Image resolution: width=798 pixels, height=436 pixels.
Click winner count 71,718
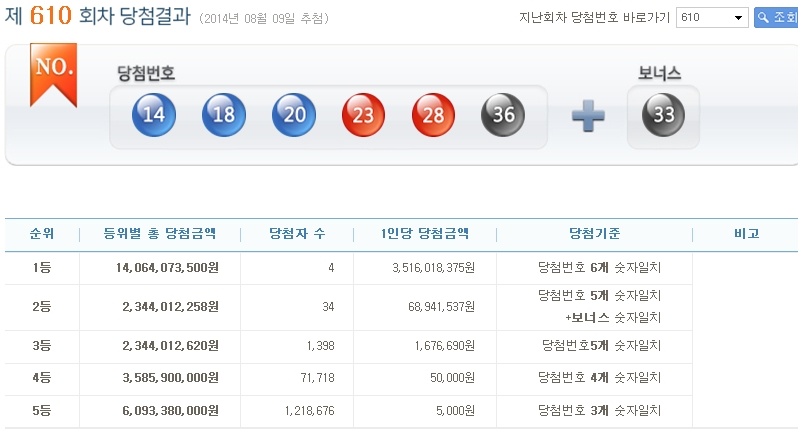(318, 378)
